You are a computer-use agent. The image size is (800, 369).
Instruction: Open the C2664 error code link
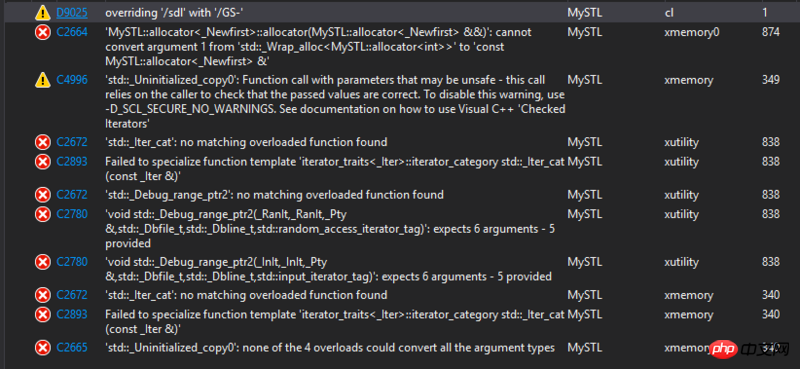click(71, 33)
